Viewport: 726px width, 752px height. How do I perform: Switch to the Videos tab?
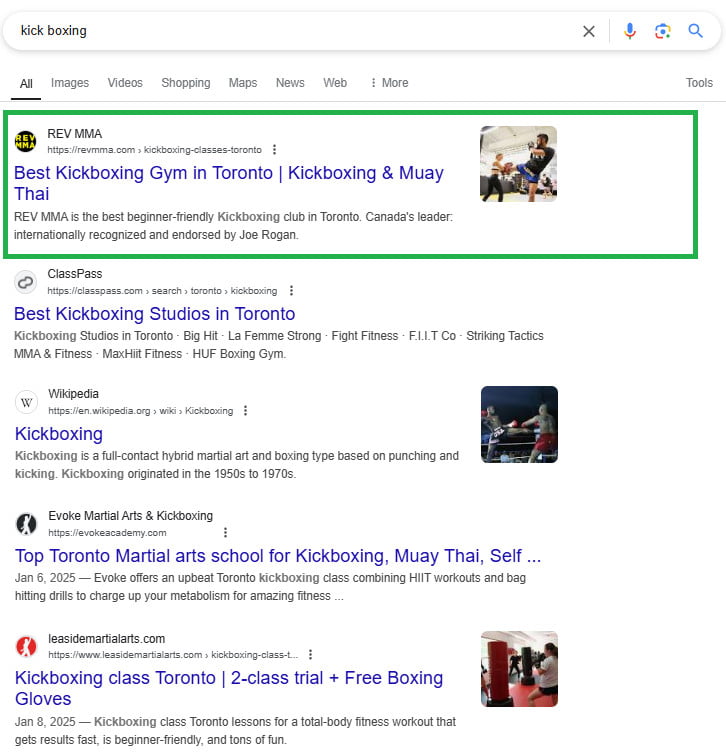pos(125,83)
